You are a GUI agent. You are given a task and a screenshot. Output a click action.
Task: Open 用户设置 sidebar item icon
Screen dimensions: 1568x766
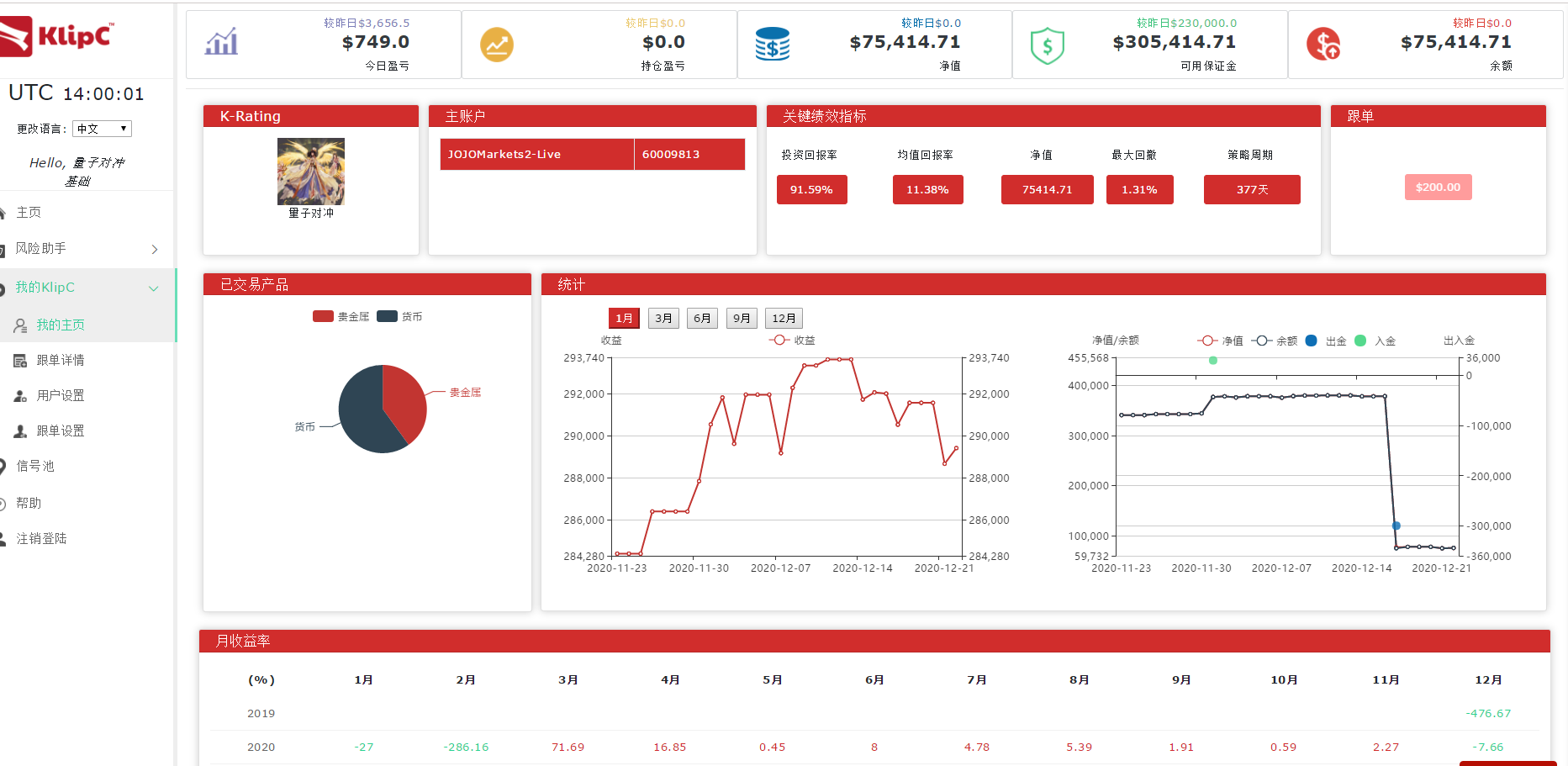[20, 396]
